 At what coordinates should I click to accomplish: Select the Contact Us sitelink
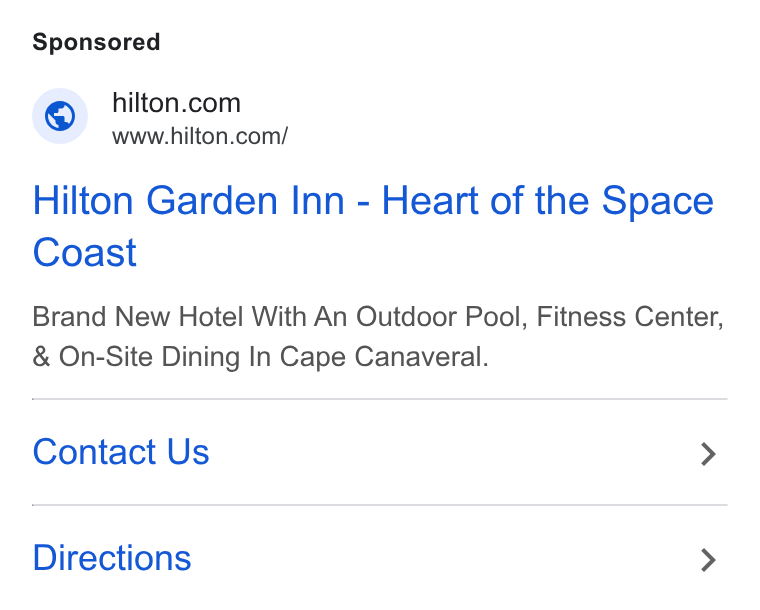click(x=121, y=452)
